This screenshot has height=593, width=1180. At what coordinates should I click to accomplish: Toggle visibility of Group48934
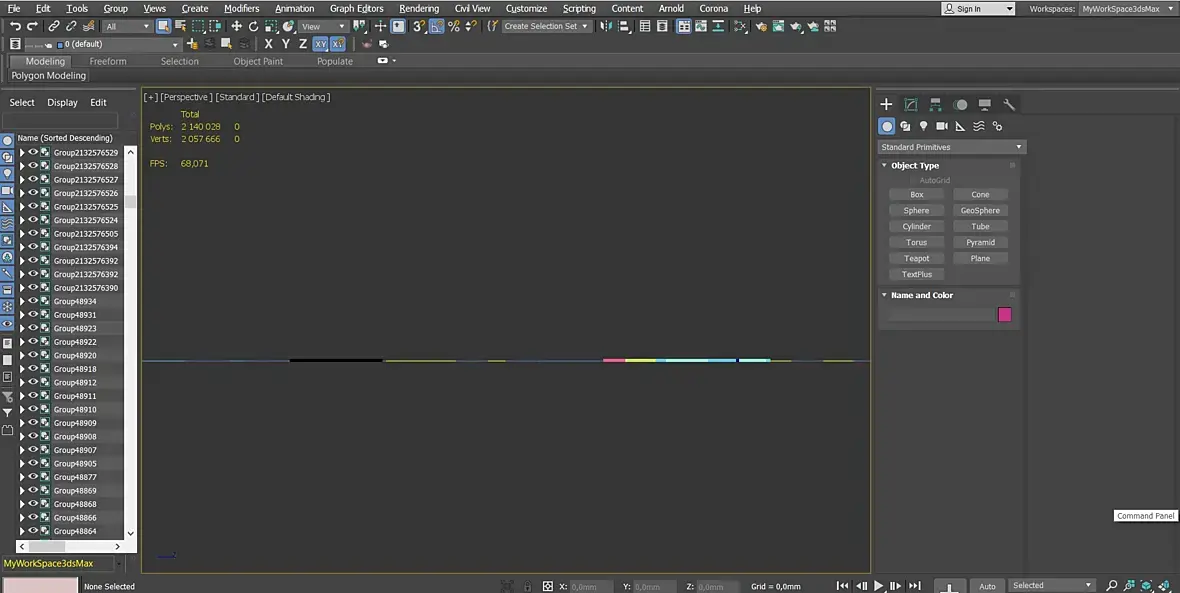pyautogui.click(x=33, y=301)
